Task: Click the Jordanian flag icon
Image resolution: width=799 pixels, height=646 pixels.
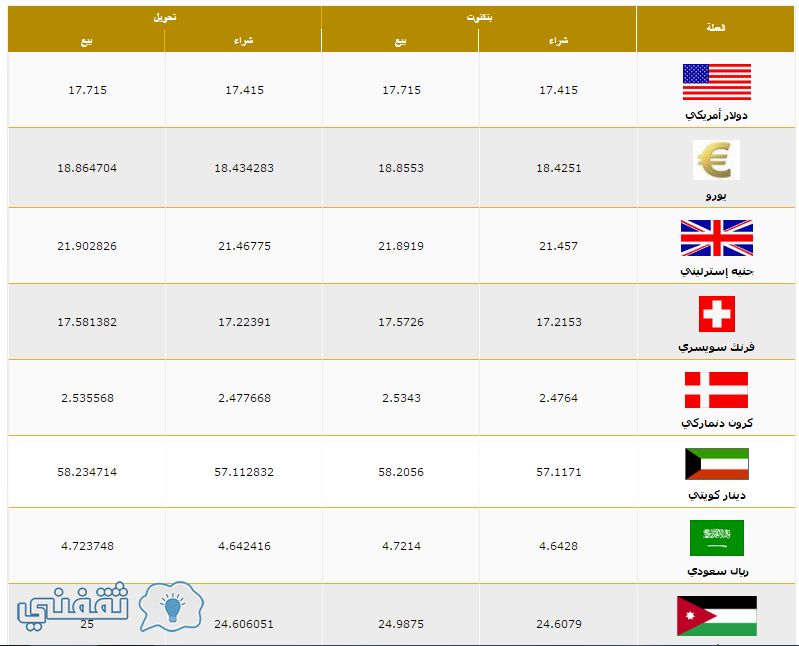Action: (716, 616)
